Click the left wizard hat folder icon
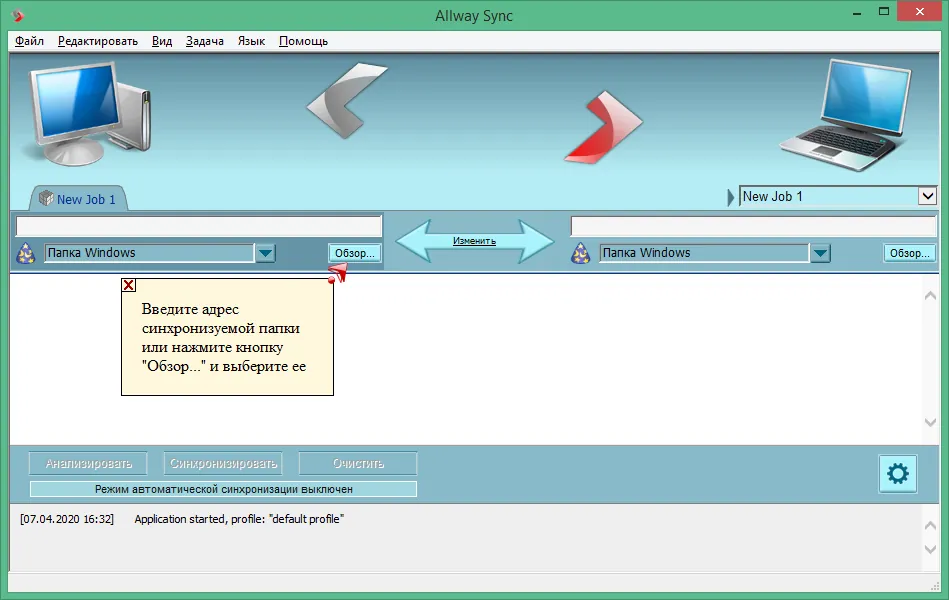The image size is (949, 600). tap(25, 253)
